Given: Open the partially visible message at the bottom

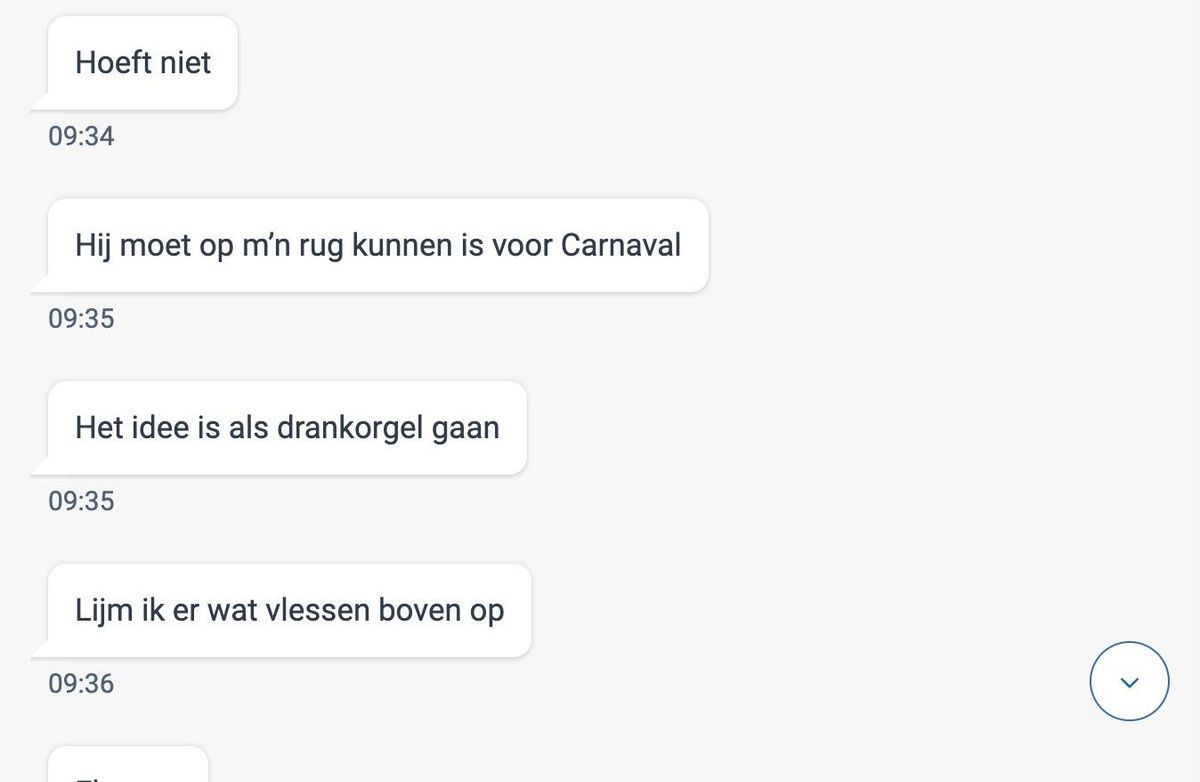Looking at the screenshot, I should [127, 766].
